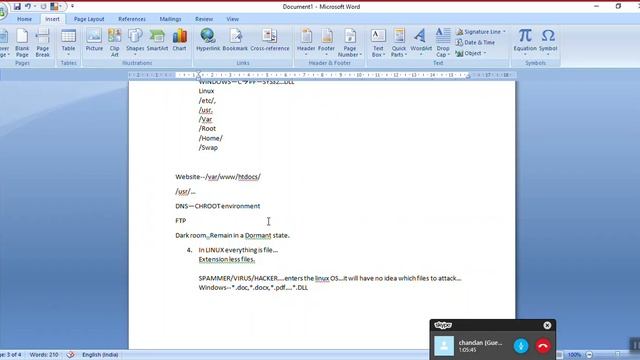Redo the last action
The width and height of the screenshot is (640, 360).
(x=43, y=7)
